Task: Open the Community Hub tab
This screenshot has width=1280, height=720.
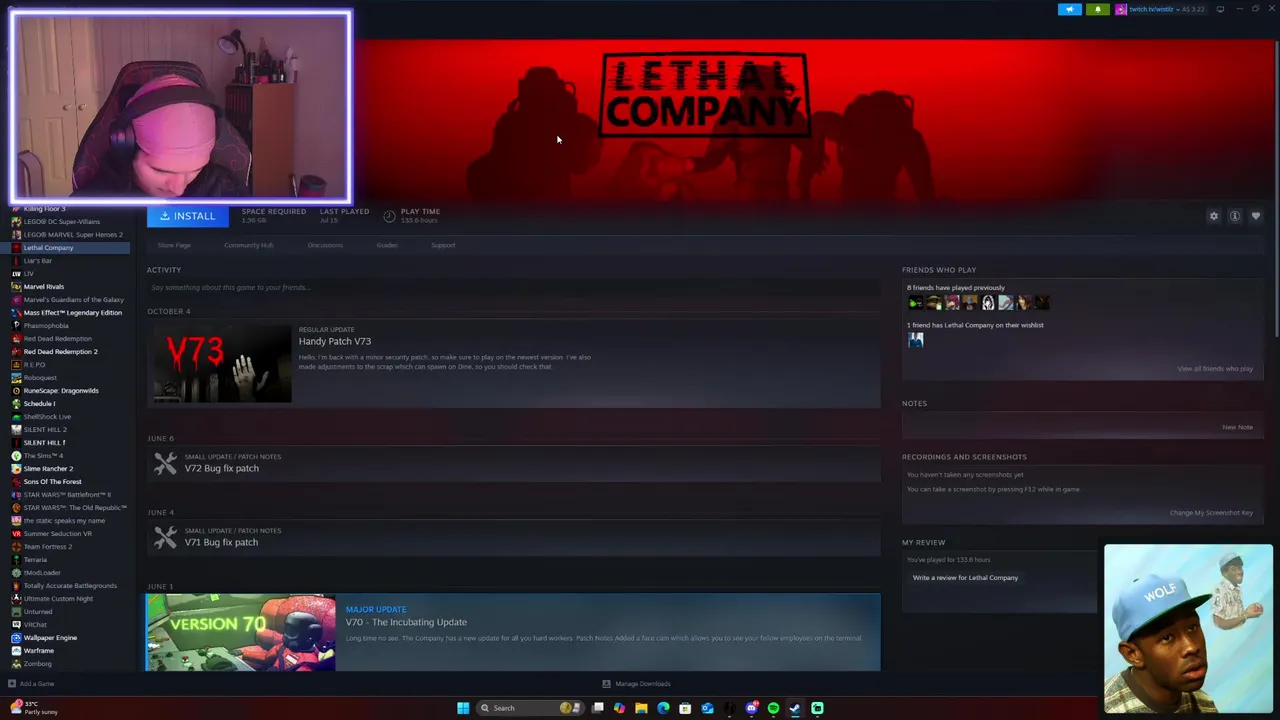Action: pos(249,245)
